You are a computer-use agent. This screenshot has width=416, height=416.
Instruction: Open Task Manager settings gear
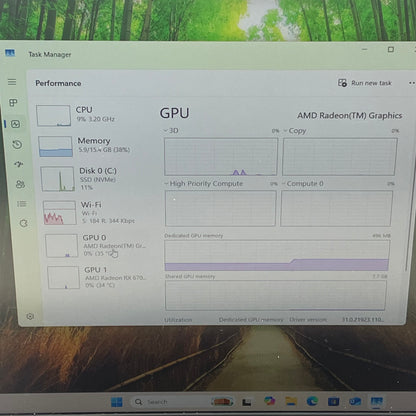(x=30, y=316)
